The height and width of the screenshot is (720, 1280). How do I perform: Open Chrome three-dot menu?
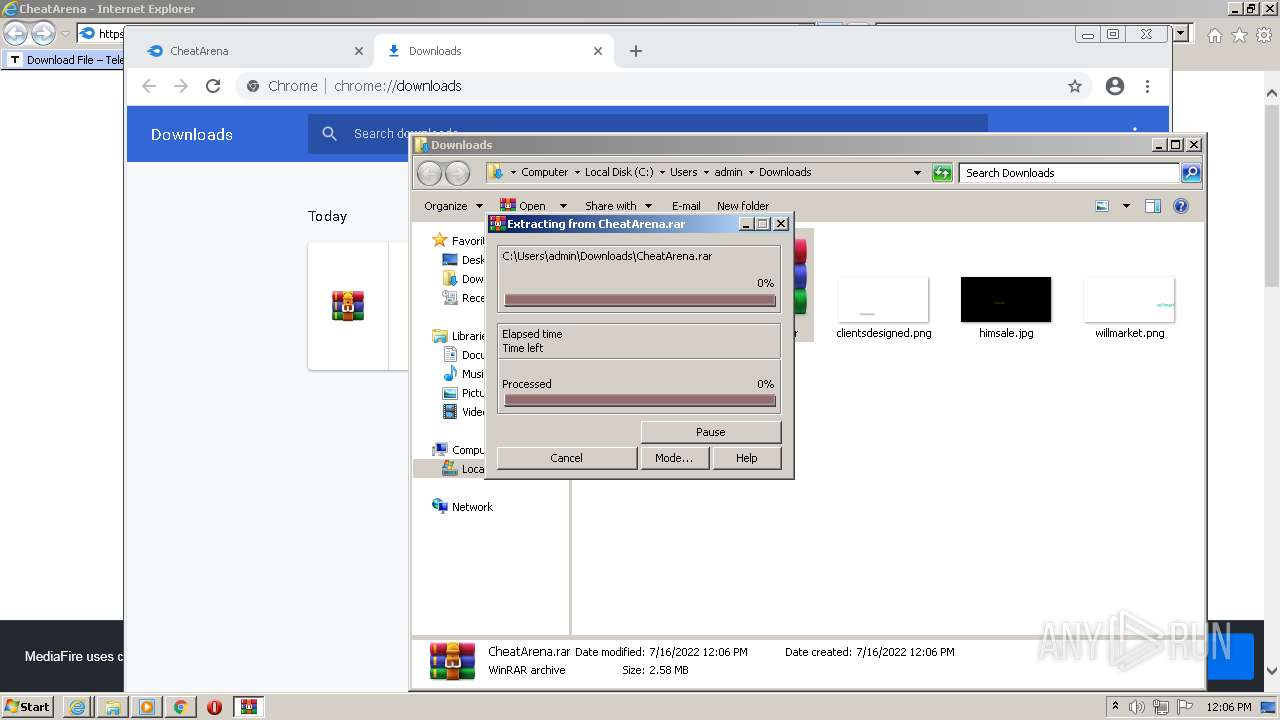1148,86
